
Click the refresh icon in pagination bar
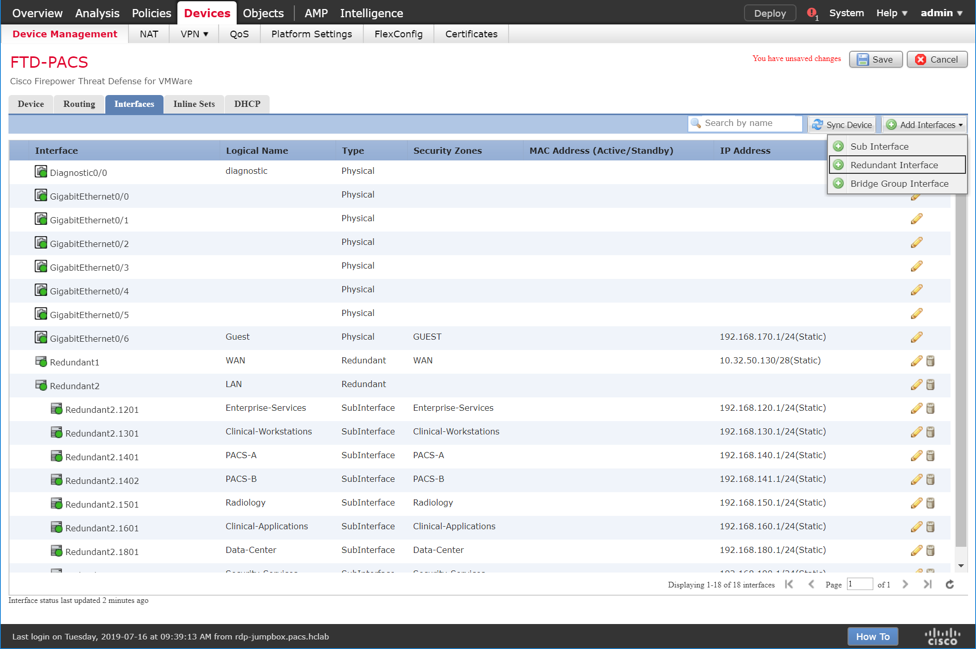pyautogui.click(x=949, y=585)
